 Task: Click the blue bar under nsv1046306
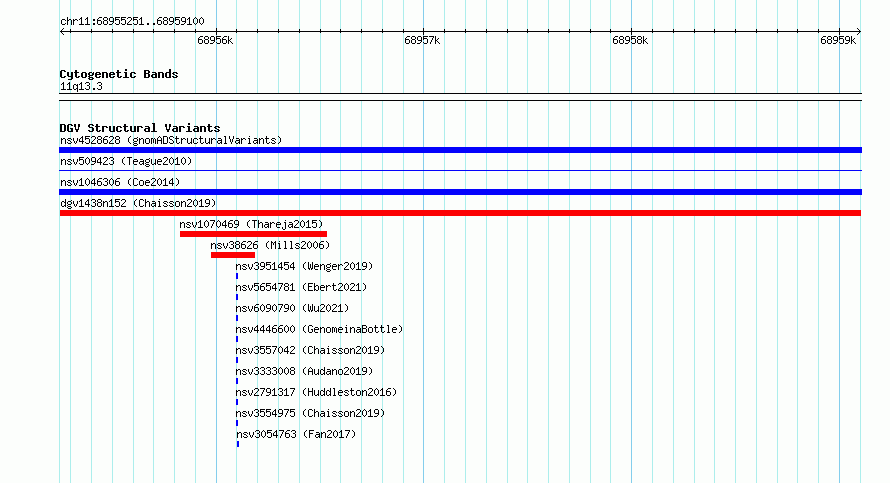coord(460,192)
